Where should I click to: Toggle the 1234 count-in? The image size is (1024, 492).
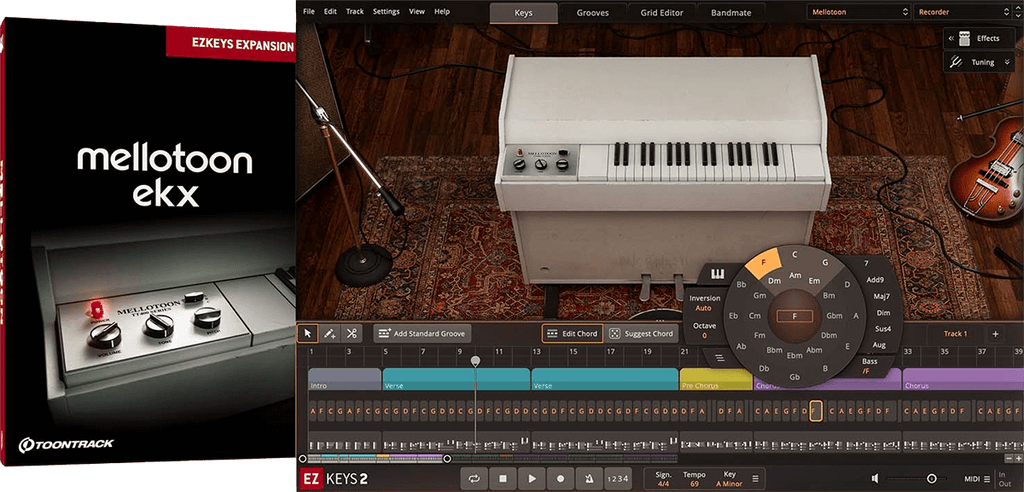(x=618, y=478)
